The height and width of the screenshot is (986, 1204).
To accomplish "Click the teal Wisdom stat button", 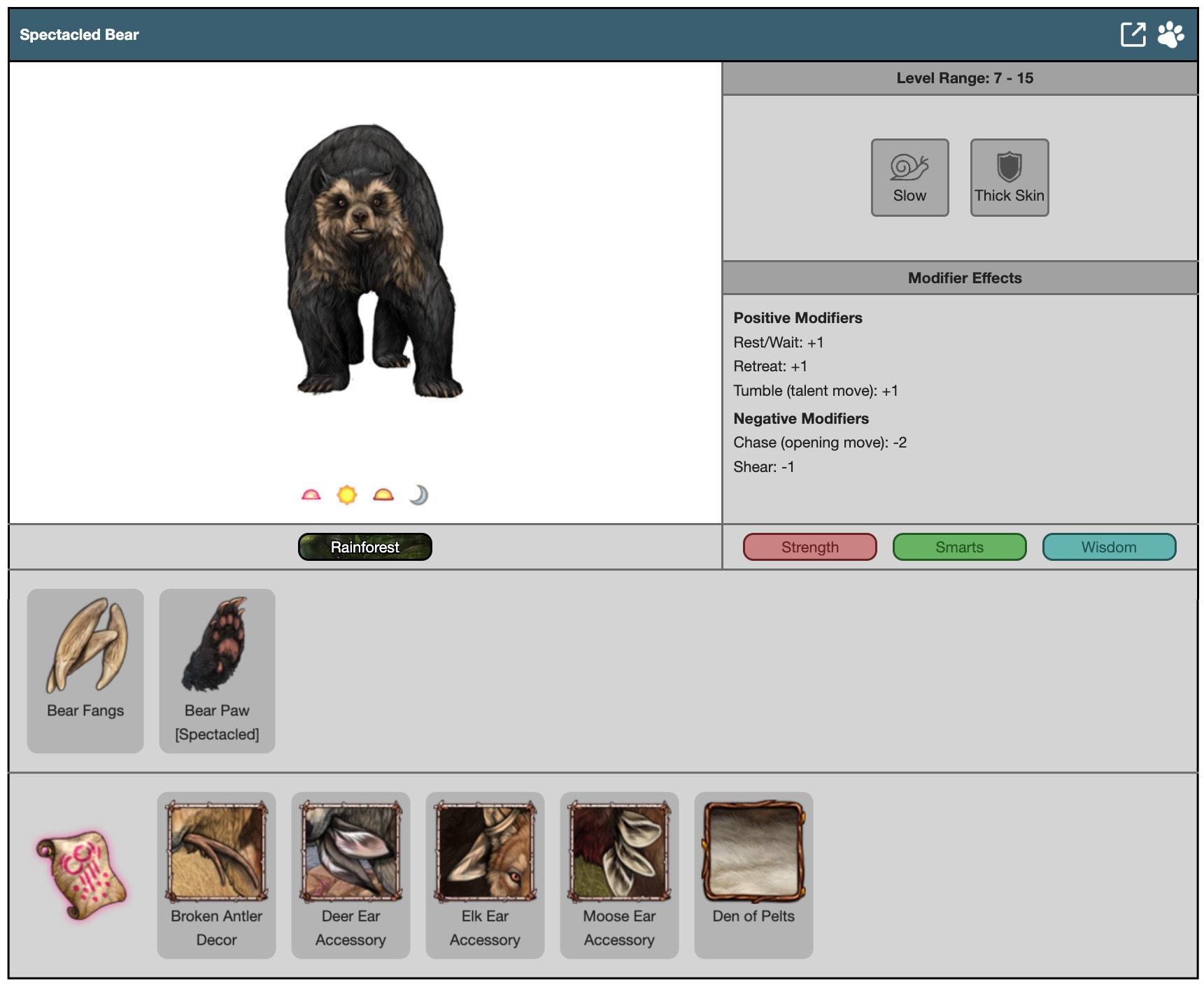I will [x=1109, y=547].
